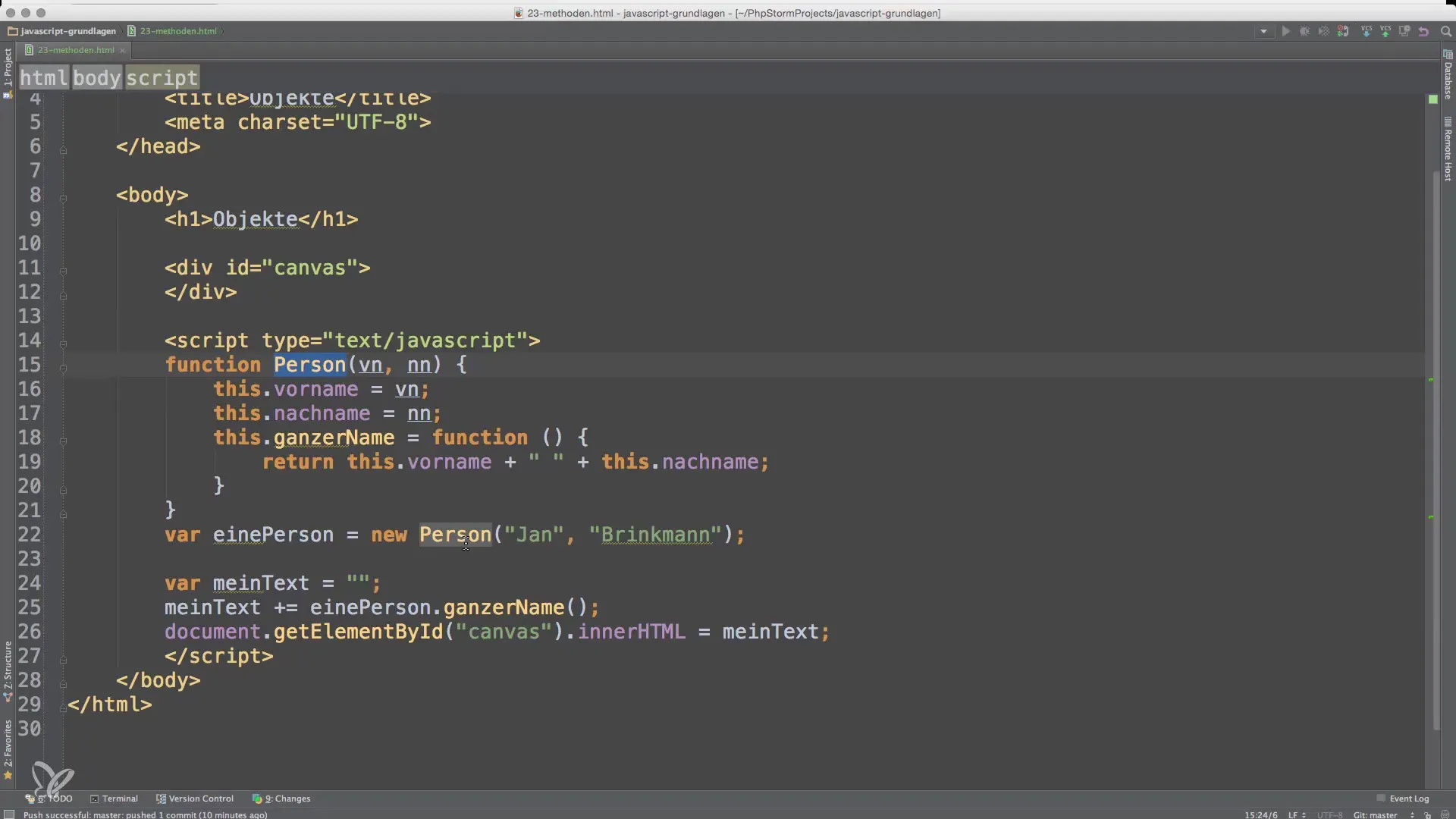Open the run configuration dropdown
Image resolution: width=1456 pixels, height=819 pixels.
click(1263, 32)
